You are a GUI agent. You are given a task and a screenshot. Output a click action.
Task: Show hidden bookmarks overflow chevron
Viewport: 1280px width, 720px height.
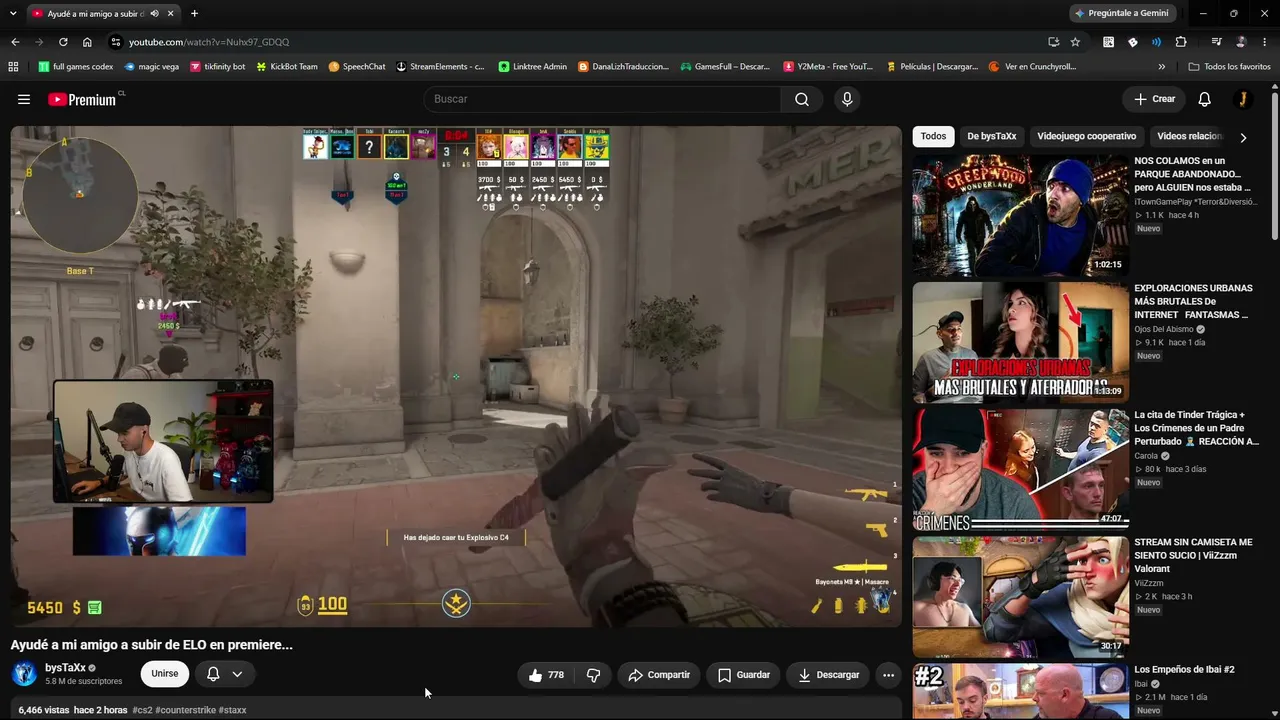tap(1161, 67)
